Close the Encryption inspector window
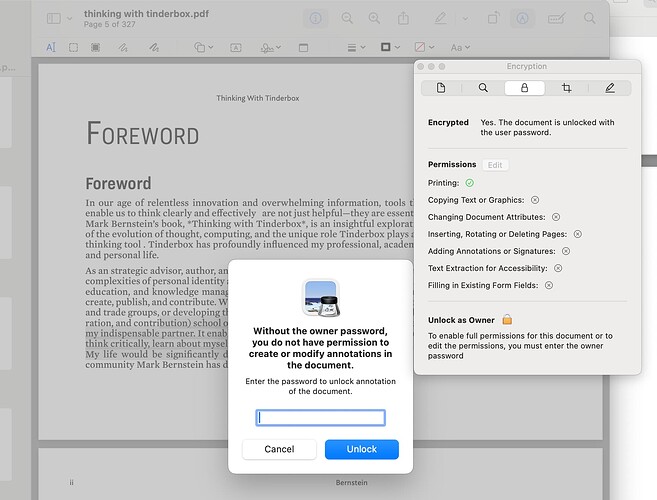The image size is (657, 500). [x=421, y=66]
